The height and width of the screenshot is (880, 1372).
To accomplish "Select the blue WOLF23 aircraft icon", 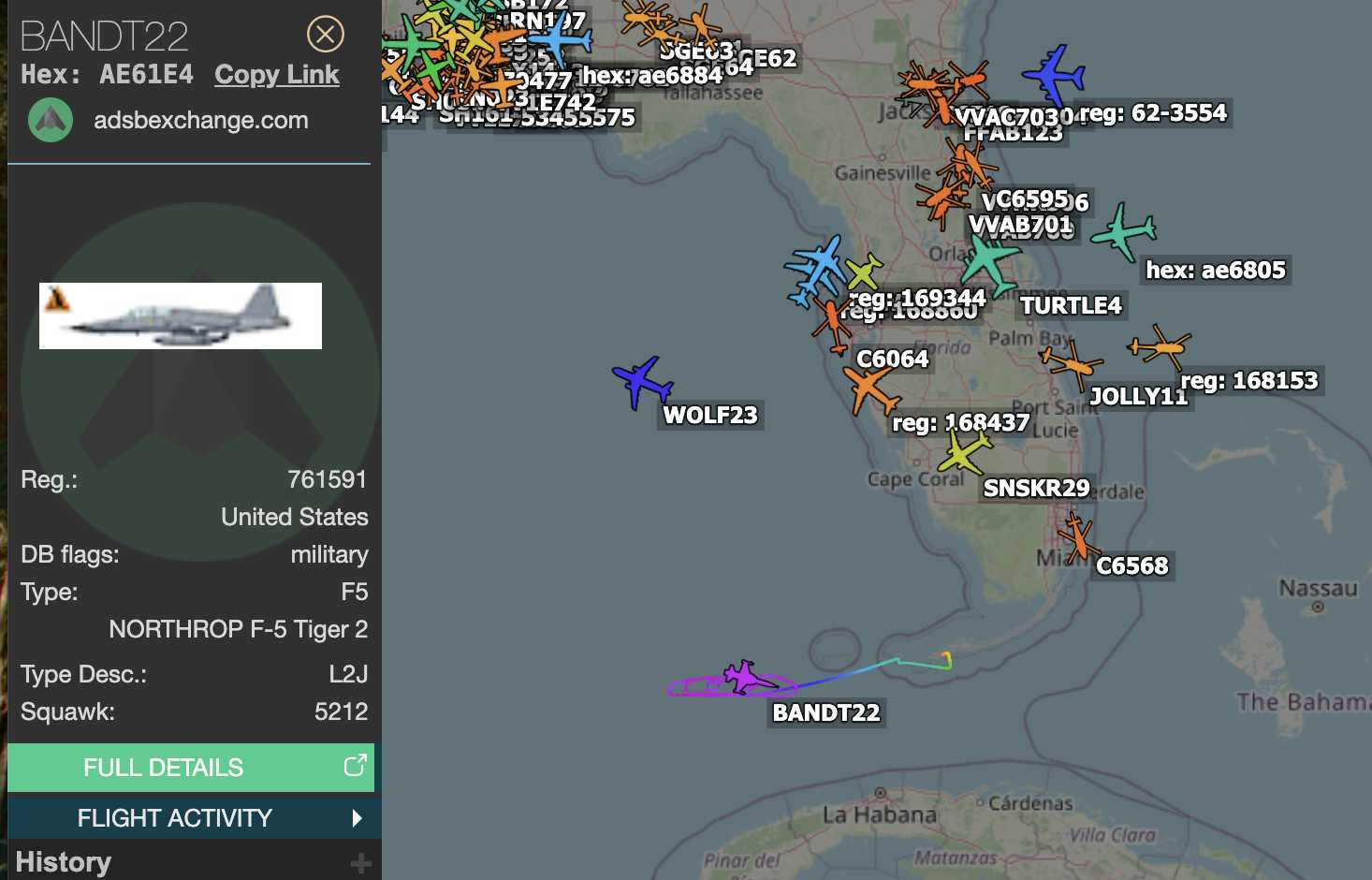I will click(x=642, y=381).
